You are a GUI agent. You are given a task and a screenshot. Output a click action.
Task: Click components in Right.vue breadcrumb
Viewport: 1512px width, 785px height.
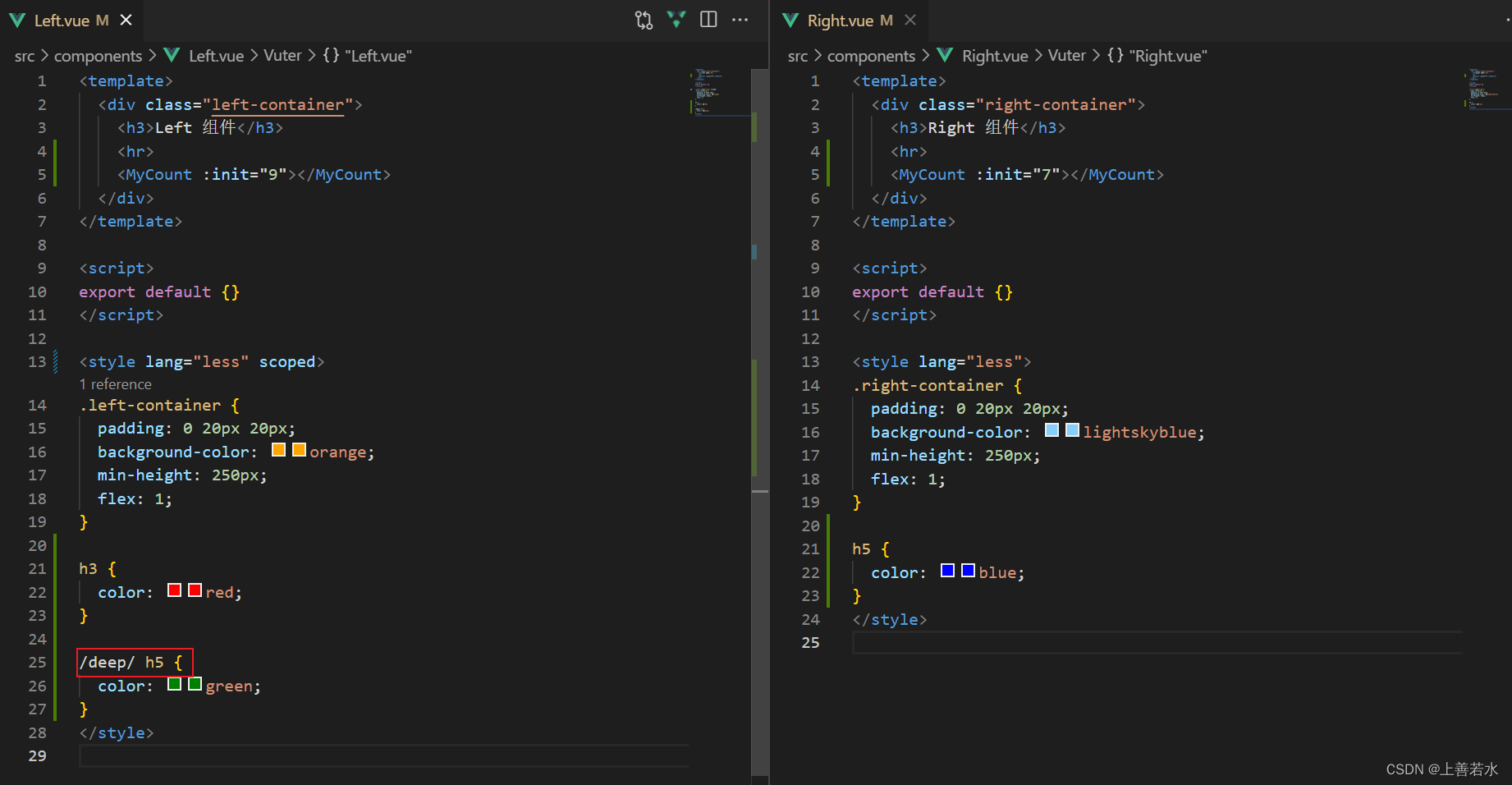tap(871, 56)
